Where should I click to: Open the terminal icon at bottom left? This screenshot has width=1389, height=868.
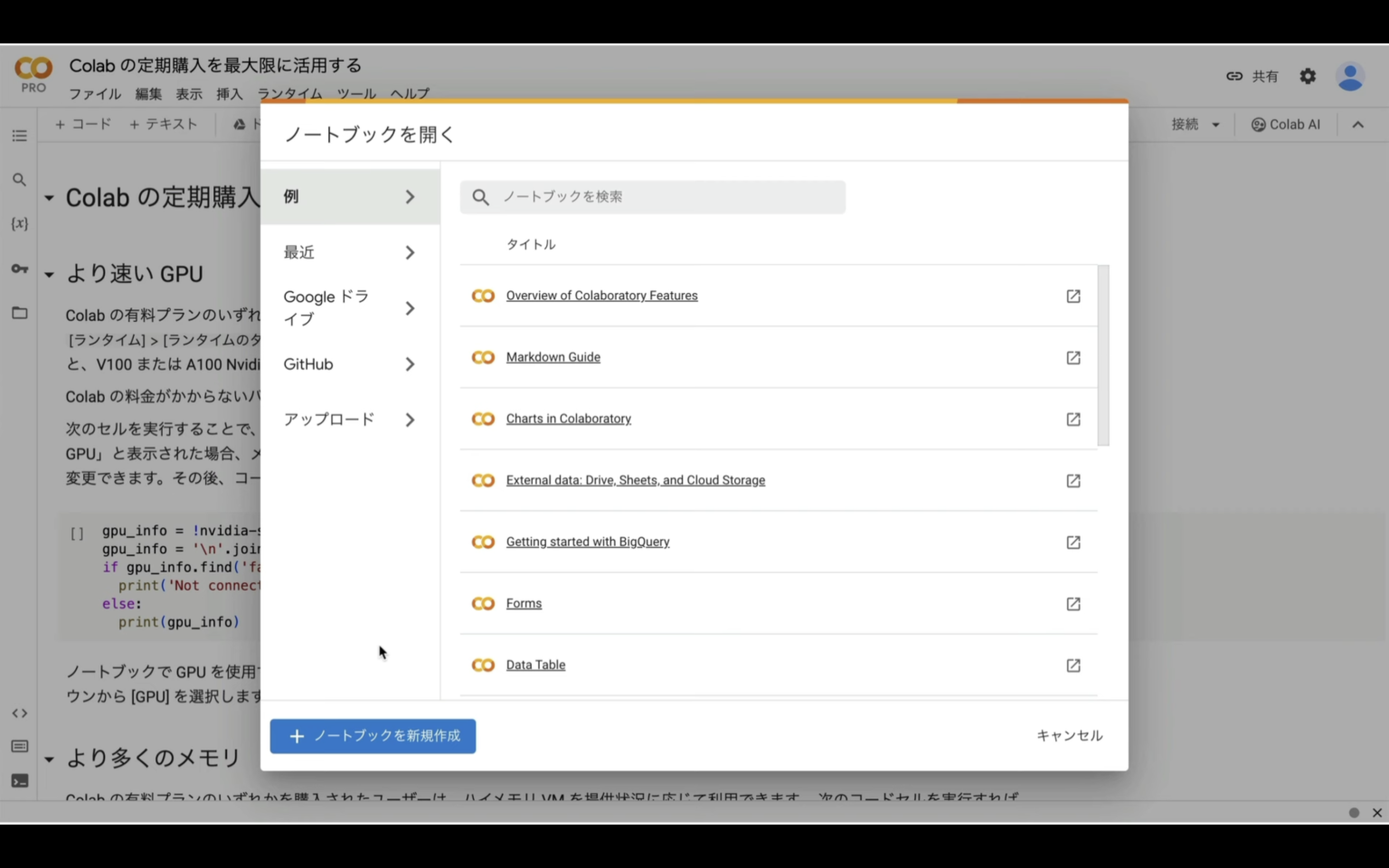point(19,778)
